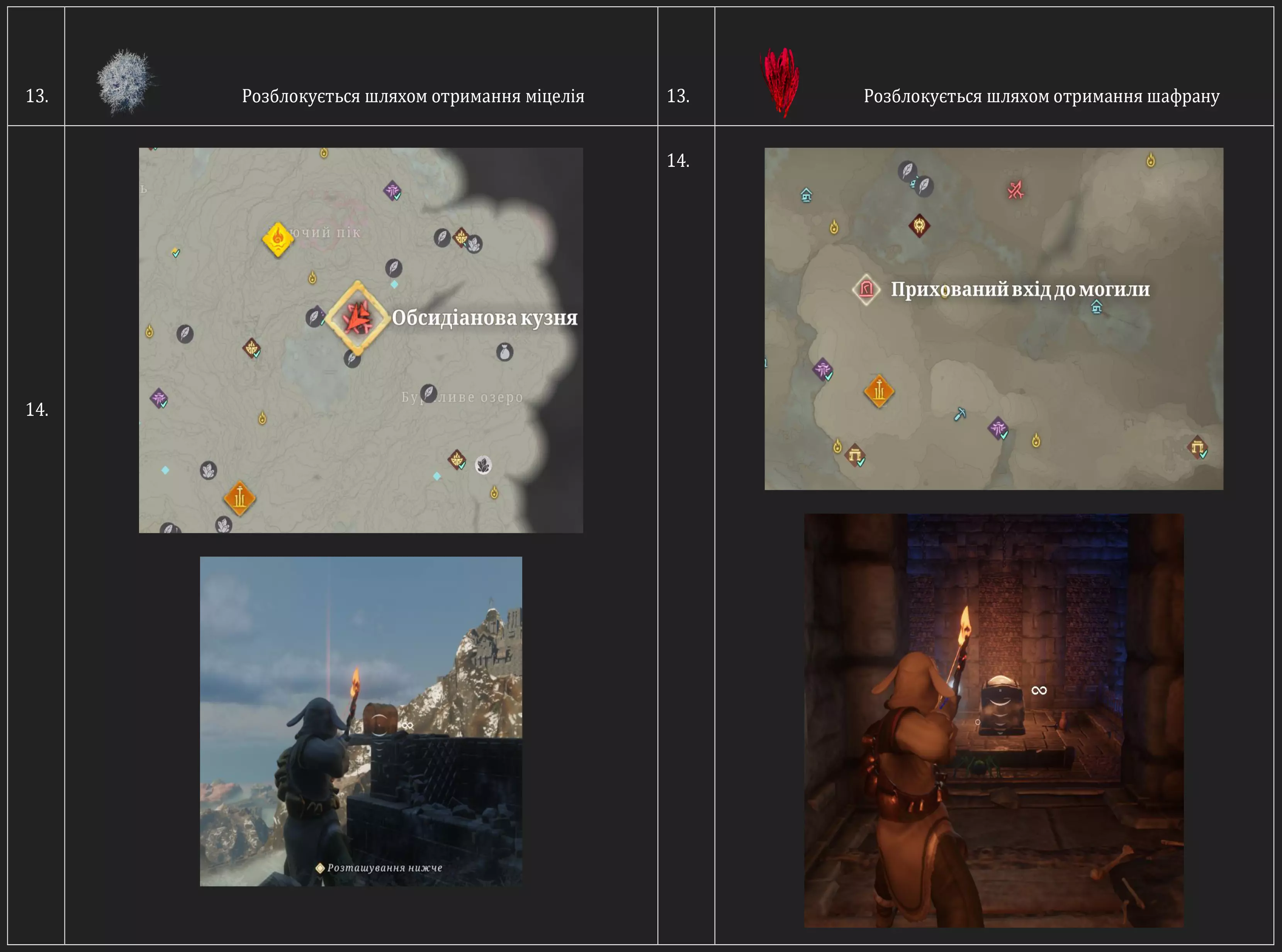This screenshot has width=1282, height=952.
Task: Click the yellow flame diamond marker
Action: pyautogui.click(x=278, y=239)
